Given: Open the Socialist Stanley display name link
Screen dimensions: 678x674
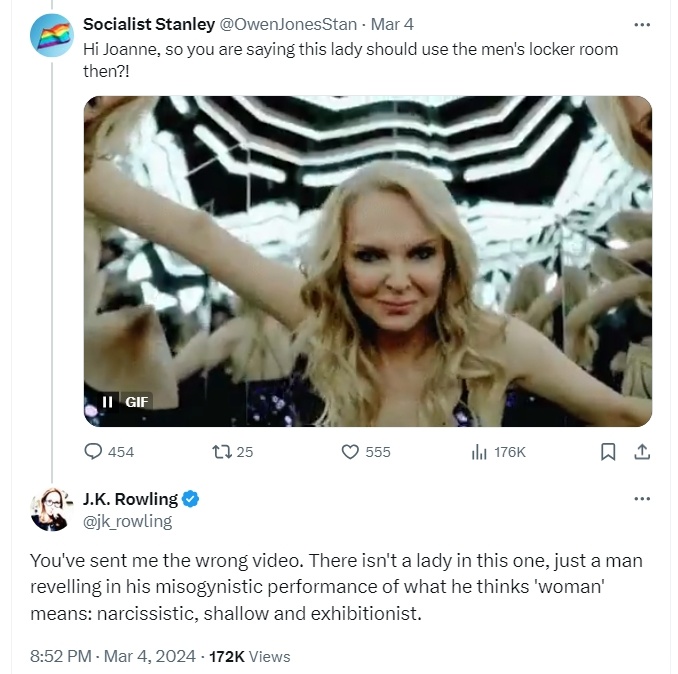Looking at the screenshot, I should (148, 24).
